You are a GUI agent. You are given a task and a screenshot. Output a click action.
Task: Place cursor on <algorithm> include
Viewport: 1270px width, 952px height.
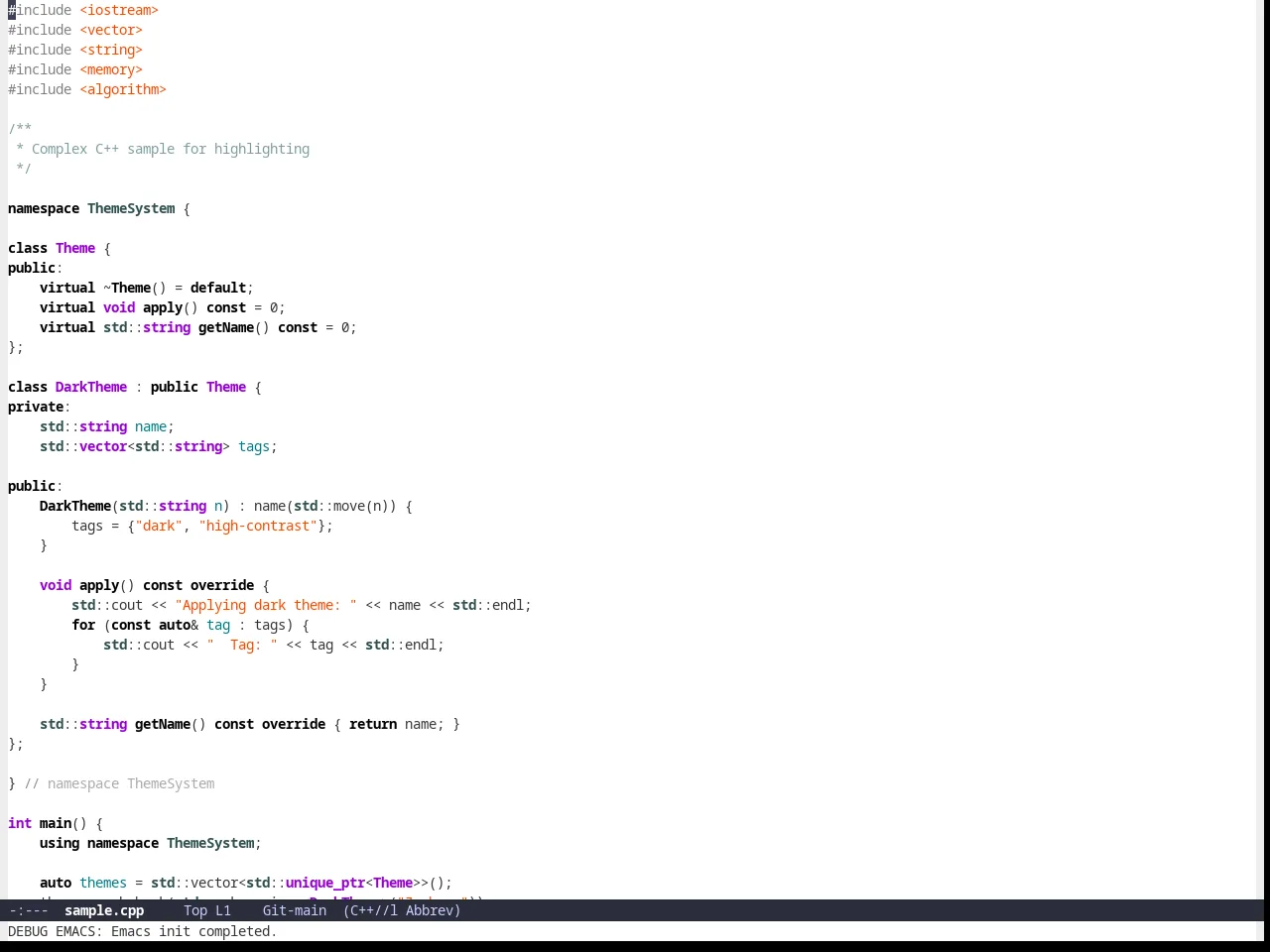pyautogui.click(x=123, y=89)
